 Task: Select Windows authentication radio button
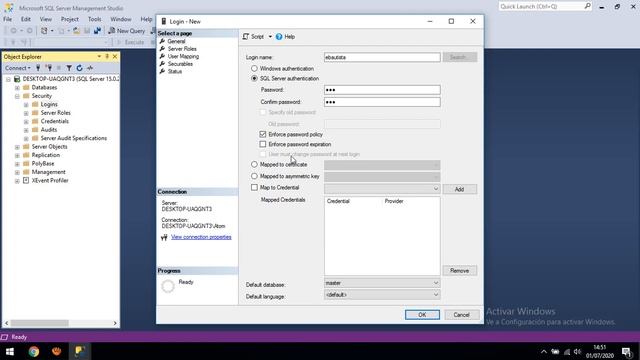254,69
